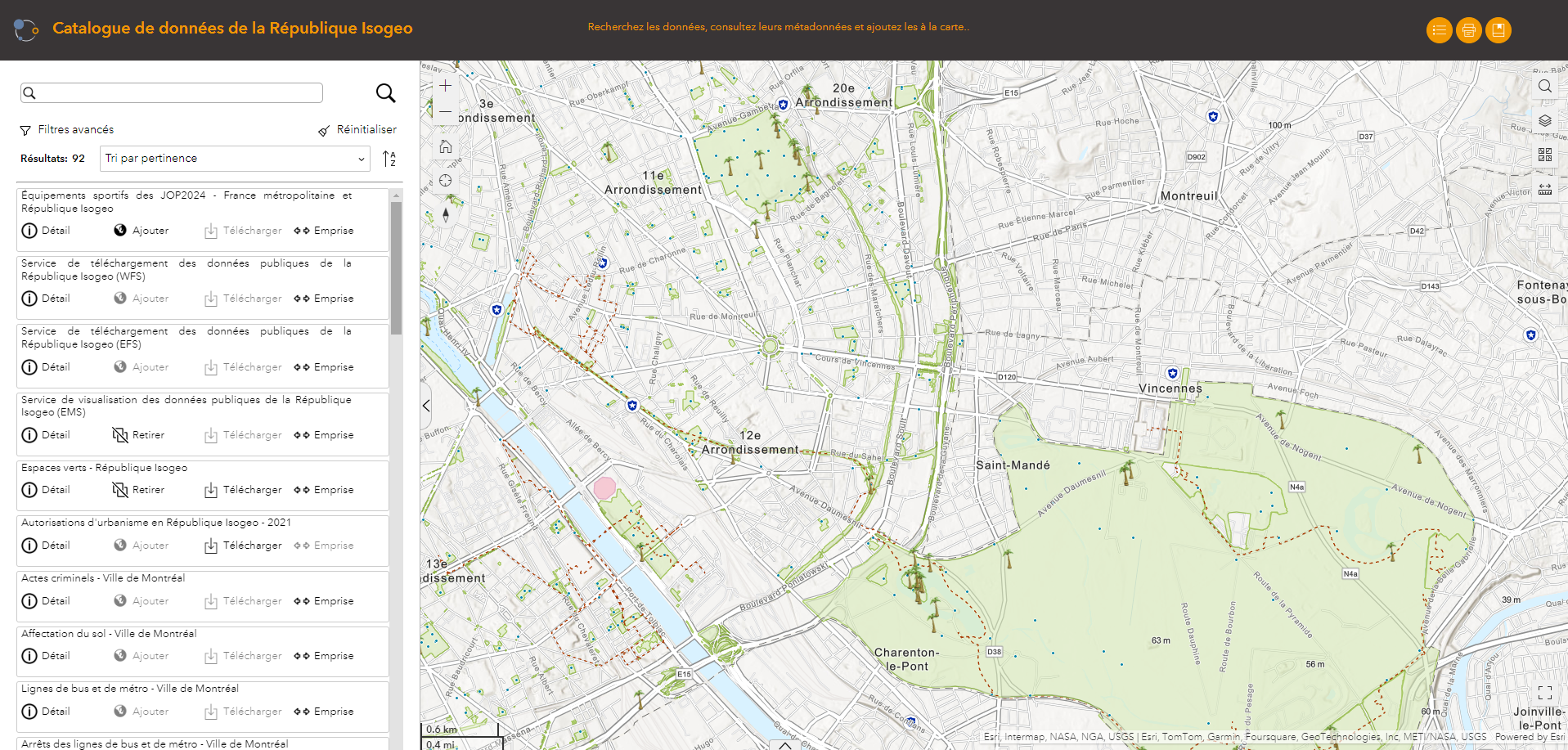Select 'Actes criminels - Ville de Montréal' title
Screen dimensions: 1568x750
point(103,578)
